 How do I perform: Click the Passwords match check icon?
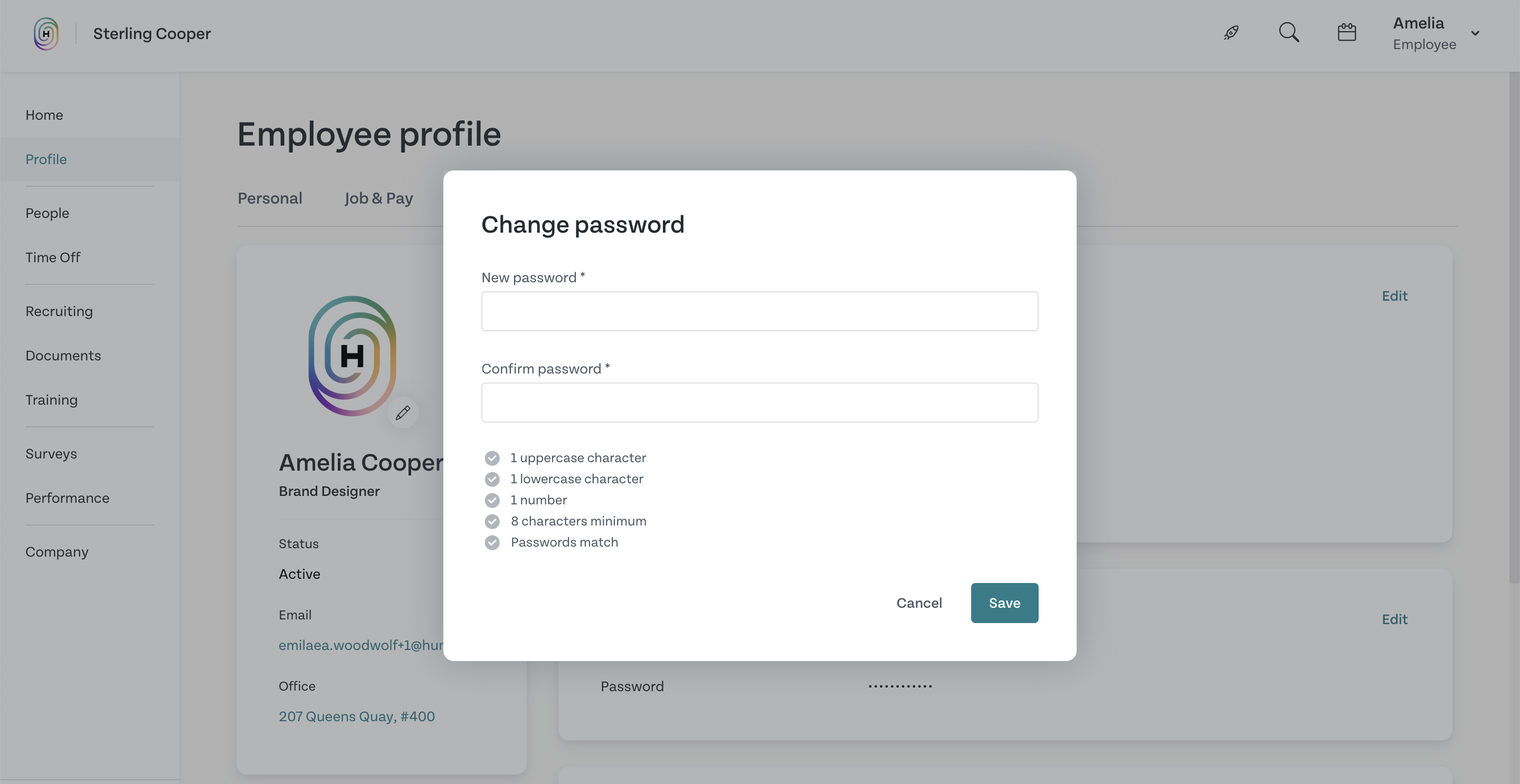[492, 543]
